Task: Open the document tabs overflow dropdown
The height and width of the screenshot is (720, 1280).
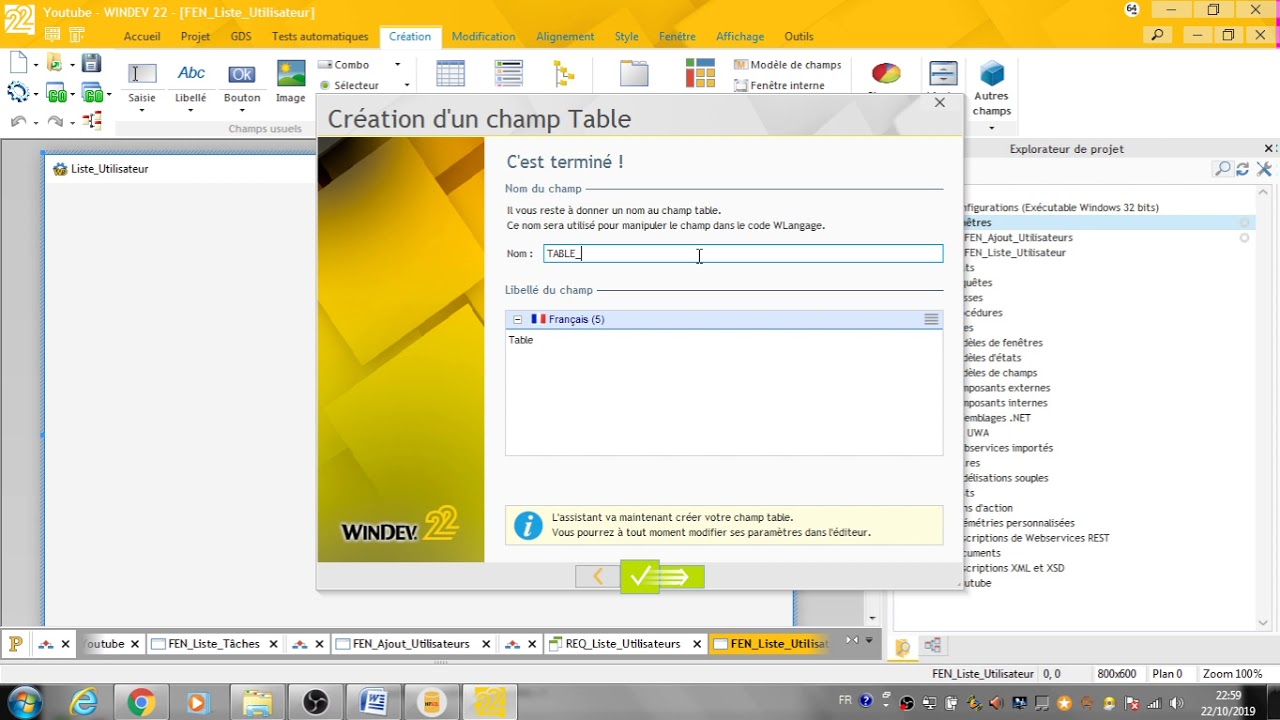Action: 869,641
